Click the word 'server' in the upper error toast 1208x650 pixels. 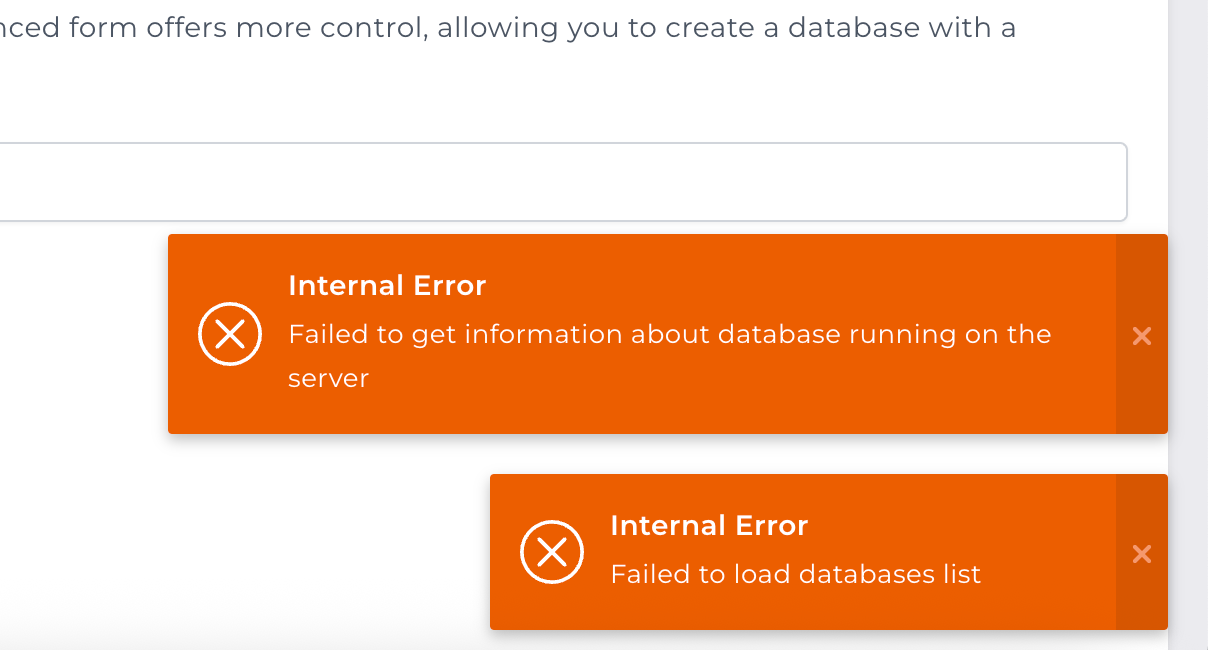329,379
